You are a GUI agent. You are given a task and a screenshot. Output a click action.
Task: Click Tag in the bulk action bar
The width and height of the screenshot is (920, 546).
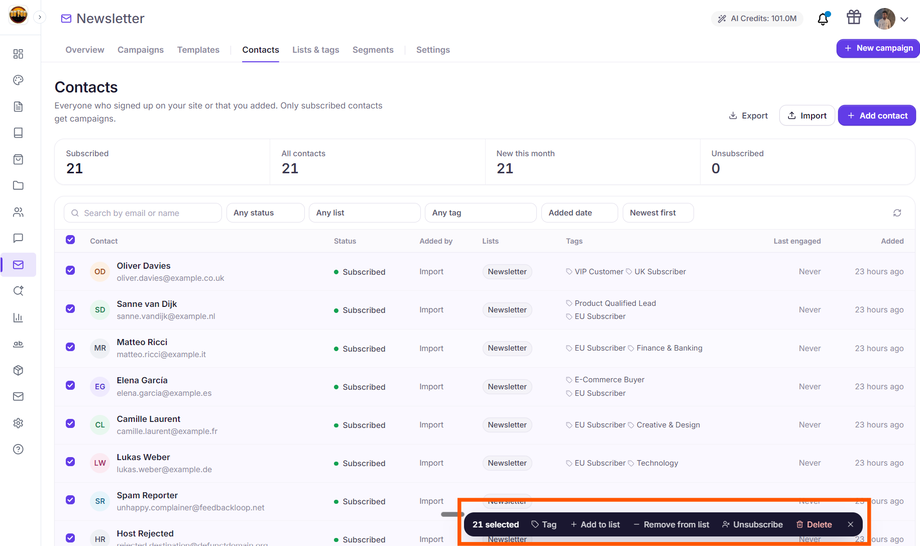543,524
